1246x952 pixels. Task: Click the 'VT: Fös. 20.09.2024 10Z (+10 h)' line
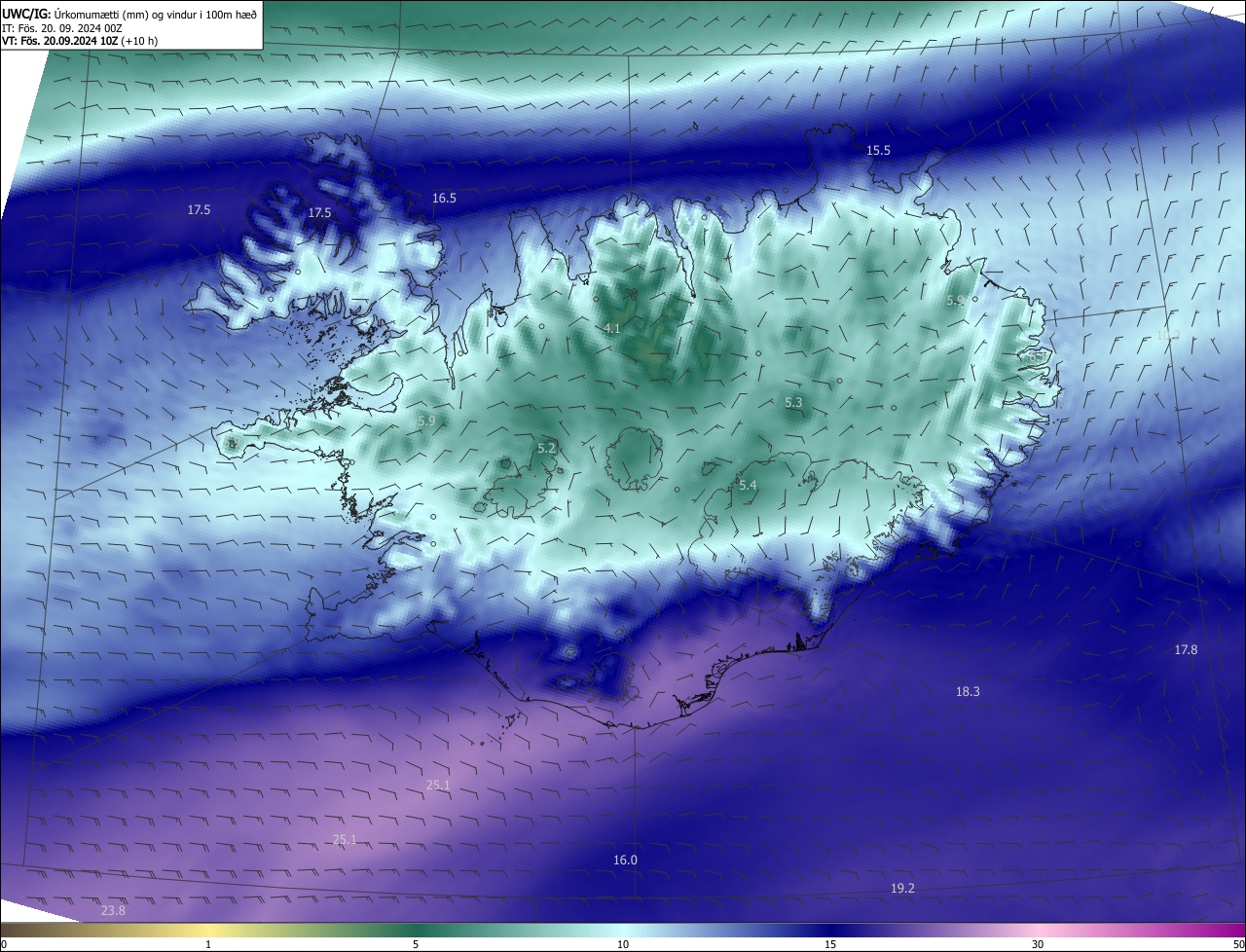point(80,41)
